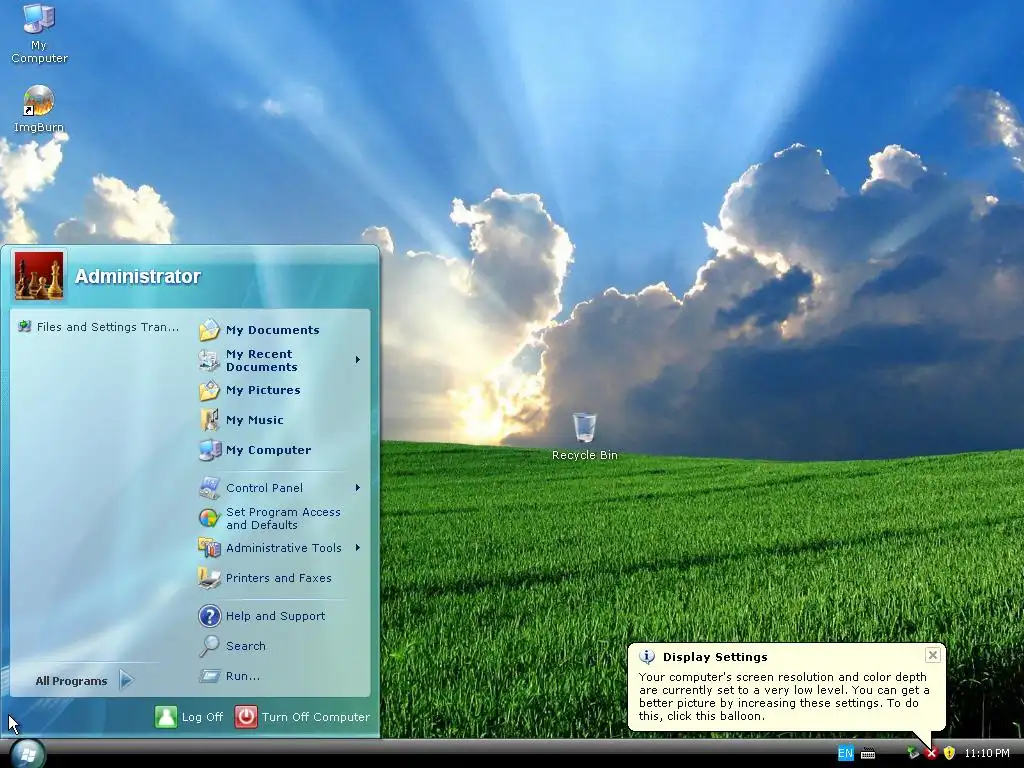
Task: Click the red power icon
Action: [246, 716]
